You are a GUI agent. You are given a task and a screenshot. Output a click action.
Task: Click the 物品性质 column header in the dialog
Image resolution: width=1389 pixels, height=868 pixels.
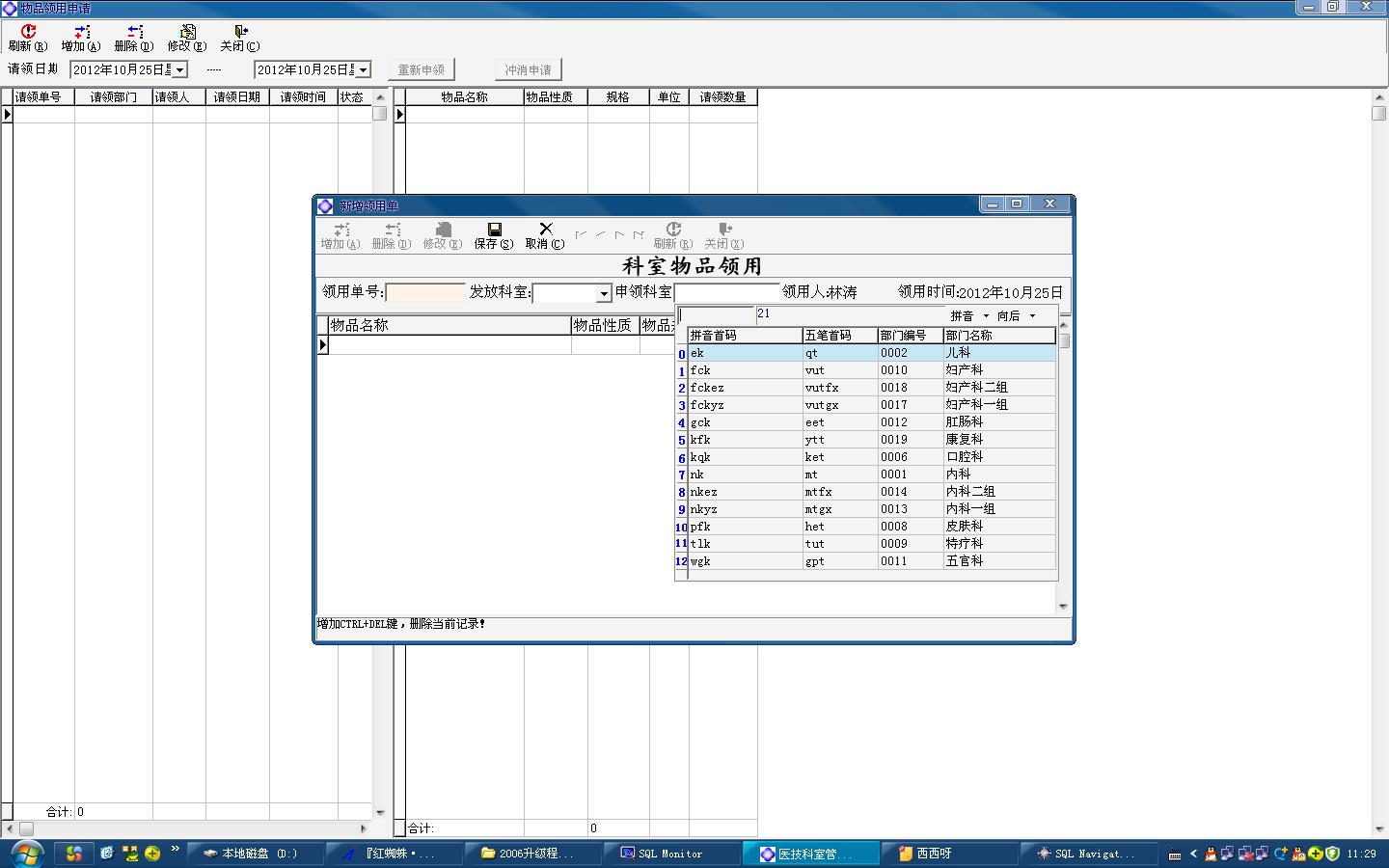coord(605,326)
